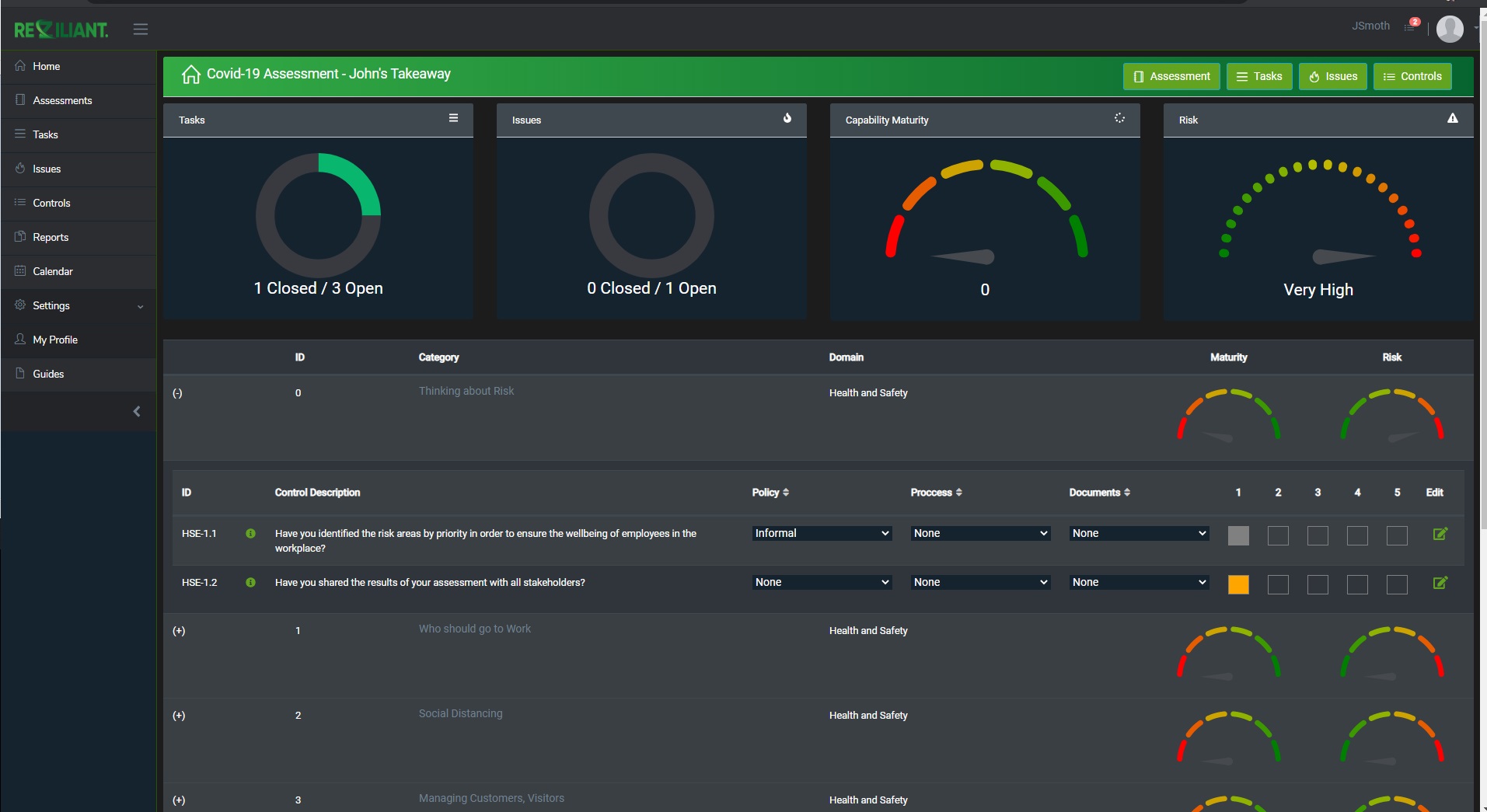Expand the Social Distancing category row
1487x812 pixels.
coord(179,716)
